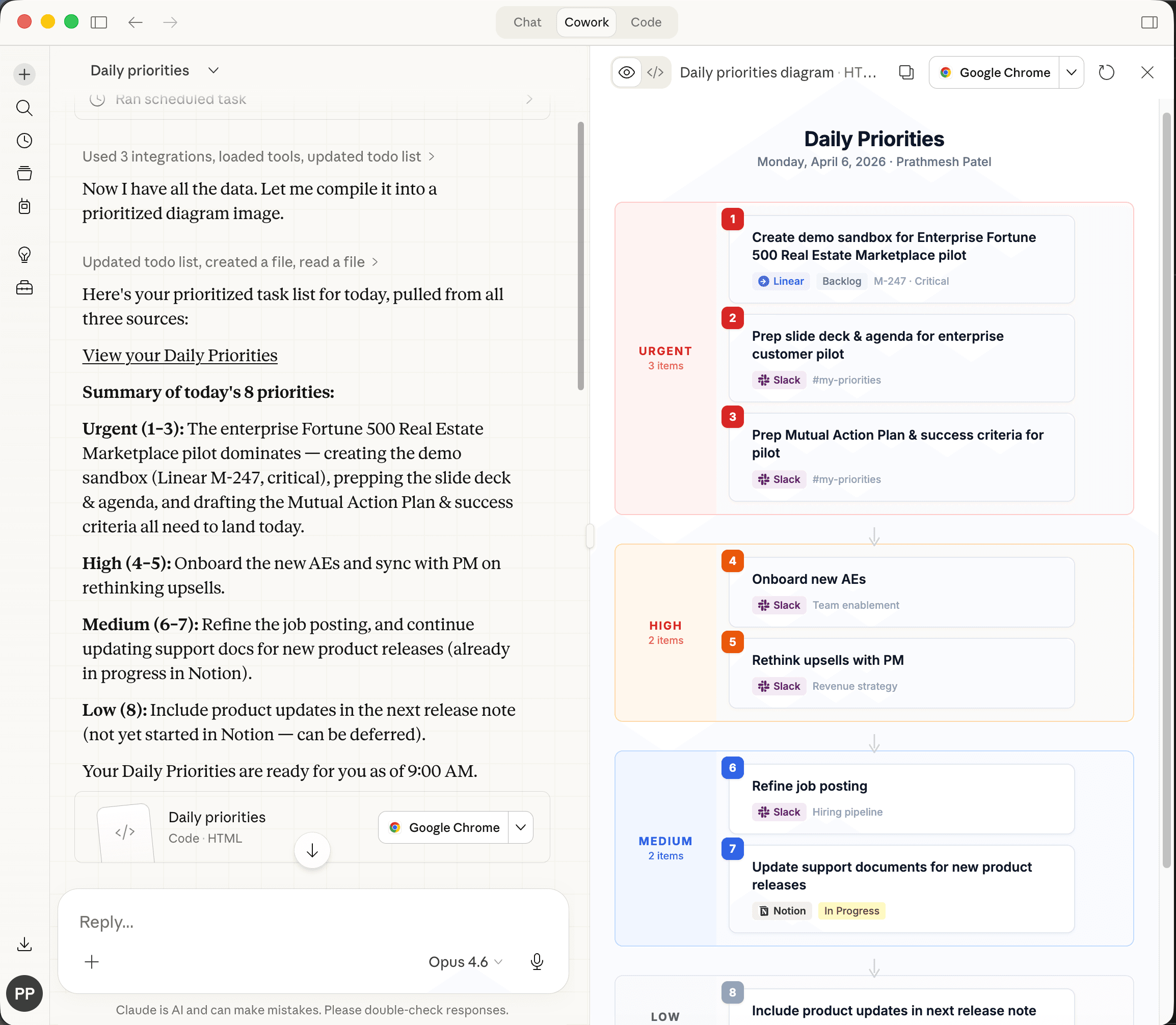Click into the Reply input field
This screenshot has width=1176, height=1025.
coord(312,922)
